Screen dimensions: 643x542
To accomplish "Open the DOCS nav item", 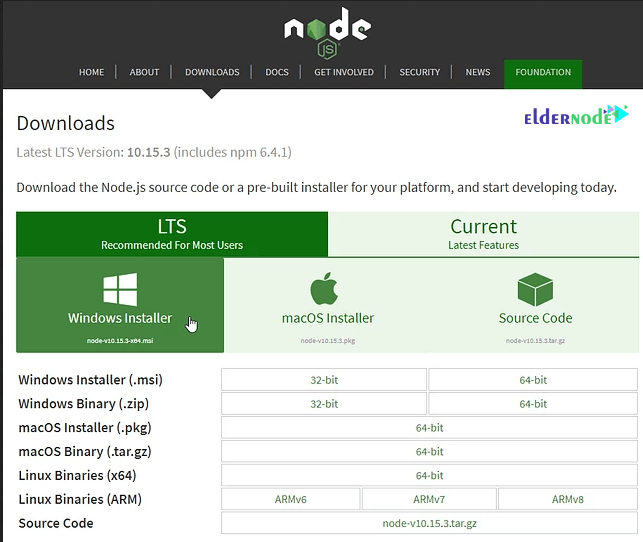I will coord(277,72).
